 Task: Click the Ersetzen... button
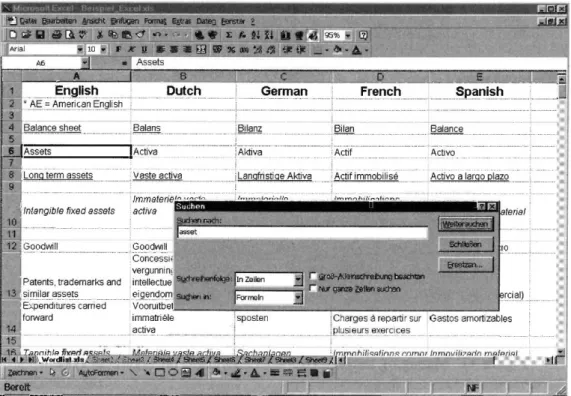pos(465,264)
